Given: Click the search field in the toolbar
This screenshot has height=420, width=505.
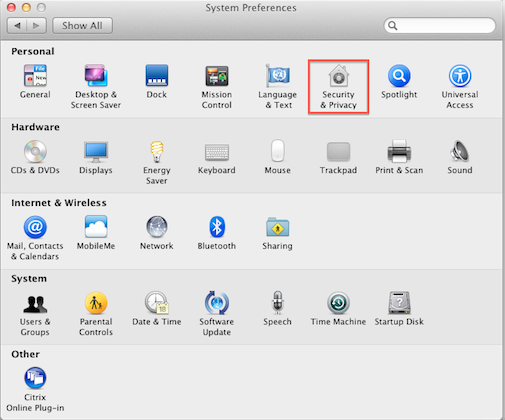Looking at the screenshot, I should pos(440,26).
